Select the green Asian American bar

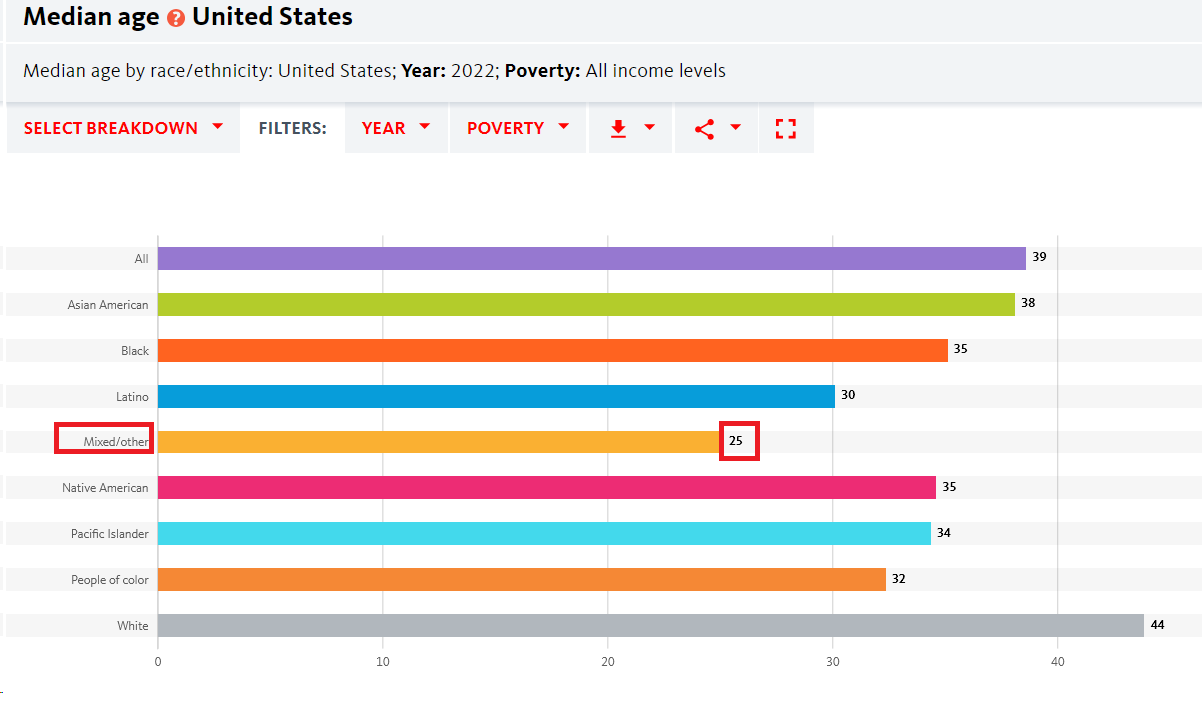pos(586,304)
